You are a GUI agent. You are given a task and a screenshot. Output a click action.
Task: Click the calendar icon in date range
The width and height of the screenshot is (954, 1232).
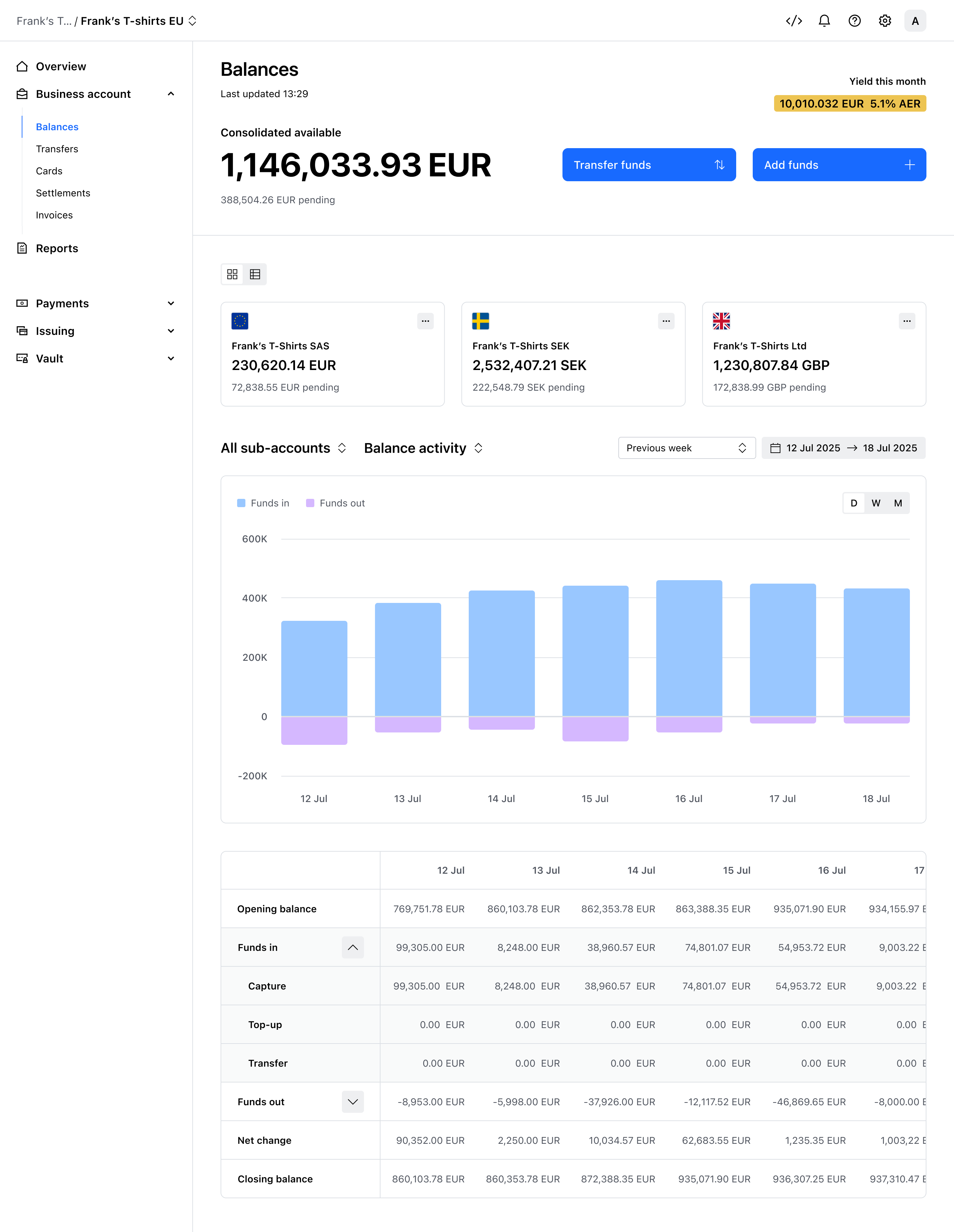(775, 448)
